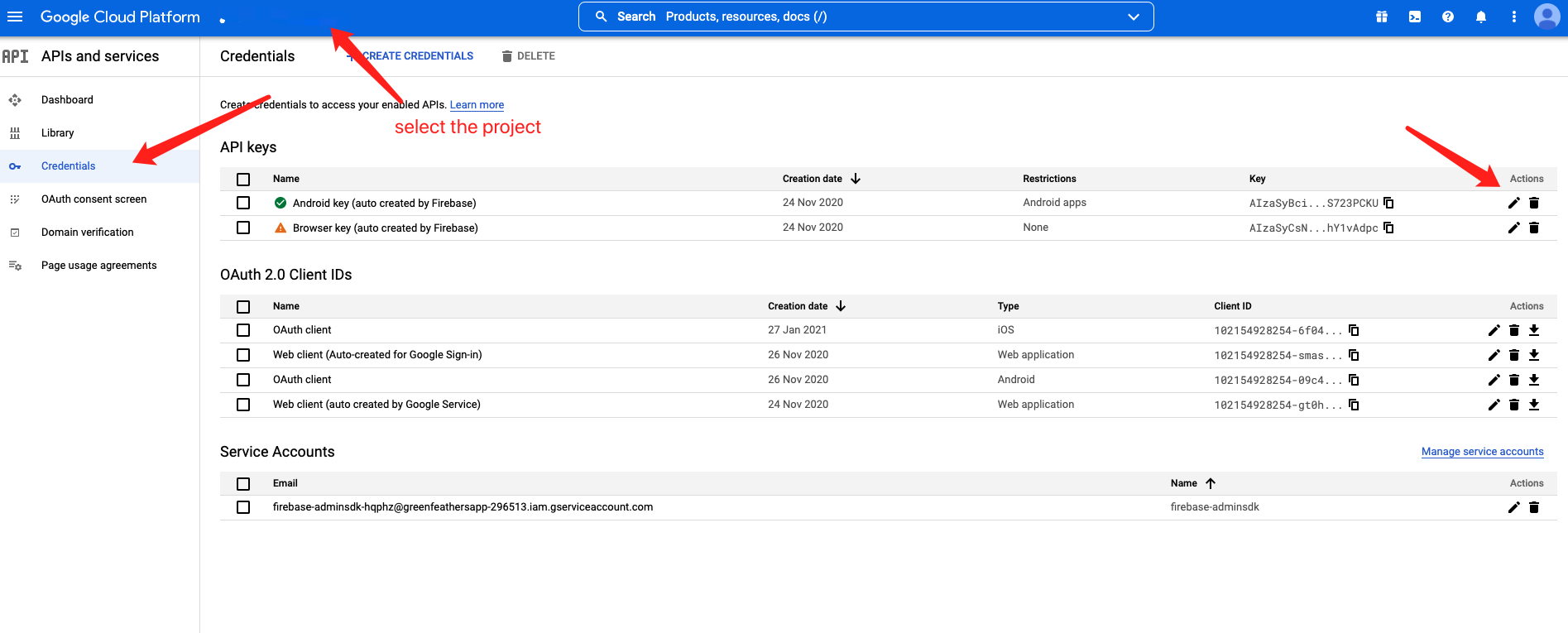Open Web client (auto created by Google Service)
Screen dimensions: 1568x633
(376, 405)
